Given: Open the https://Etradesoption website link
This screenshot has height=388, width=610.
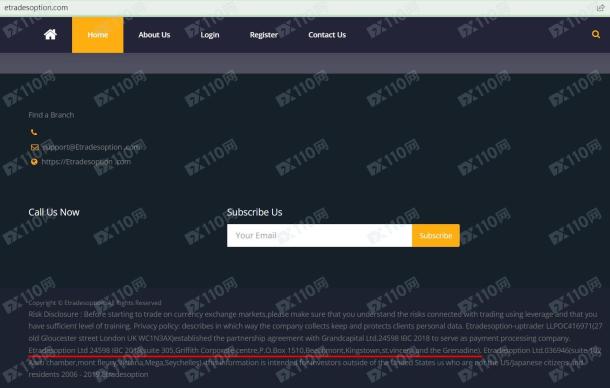Looking at the screenshot, I should tap(86, 162).
